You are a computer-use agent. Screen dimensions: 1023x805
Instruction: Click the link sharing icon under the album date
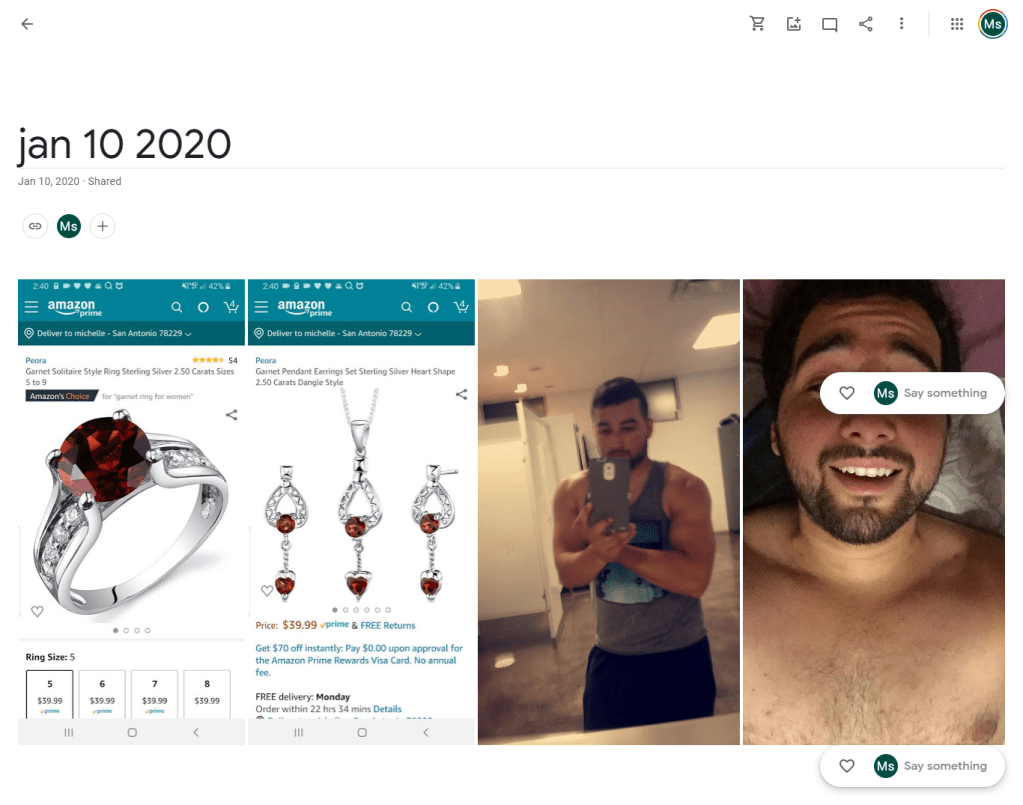(x=35, y=226)
